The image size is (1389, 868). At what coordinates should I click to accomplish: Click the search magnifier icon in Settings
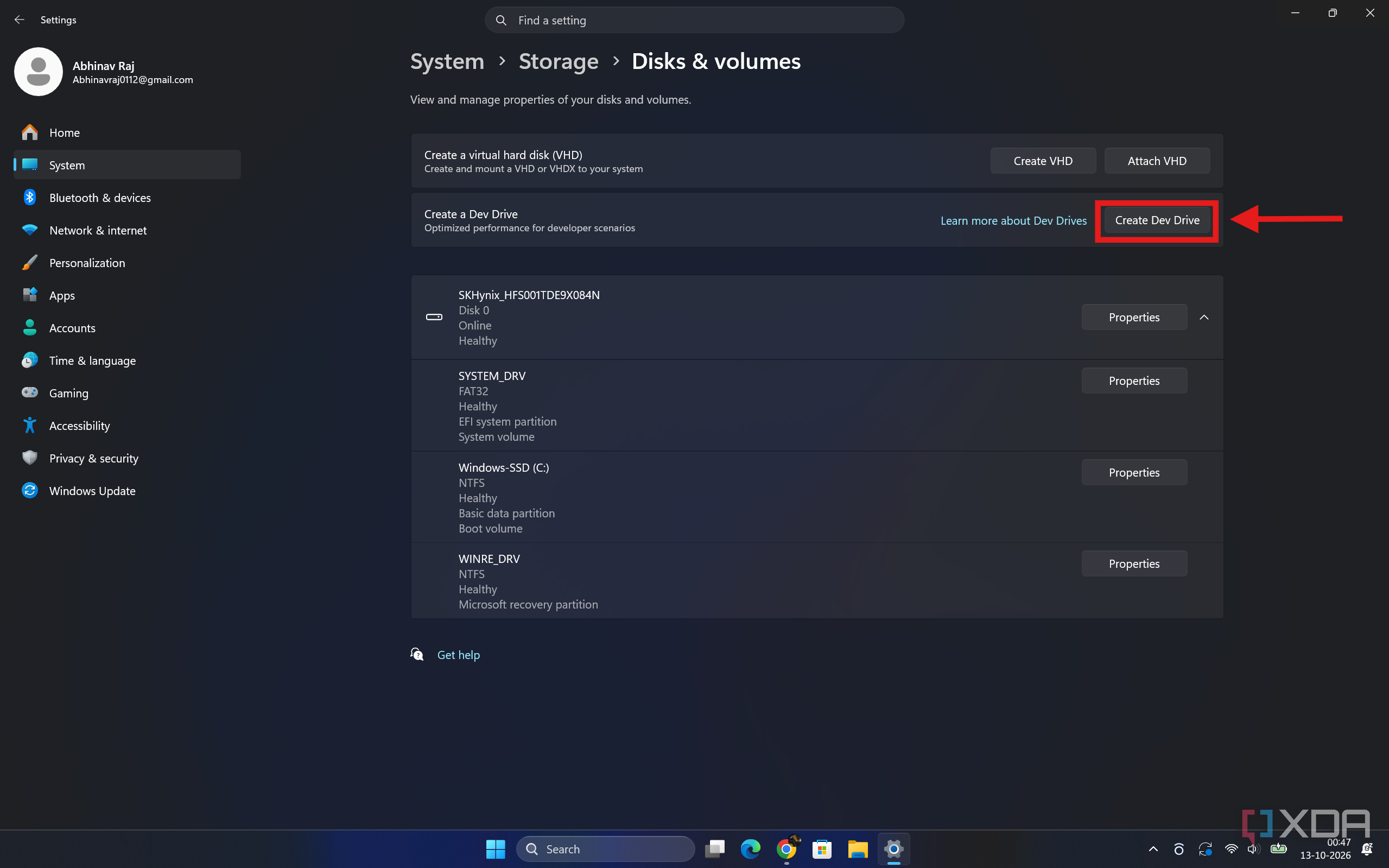coord(501,20)
